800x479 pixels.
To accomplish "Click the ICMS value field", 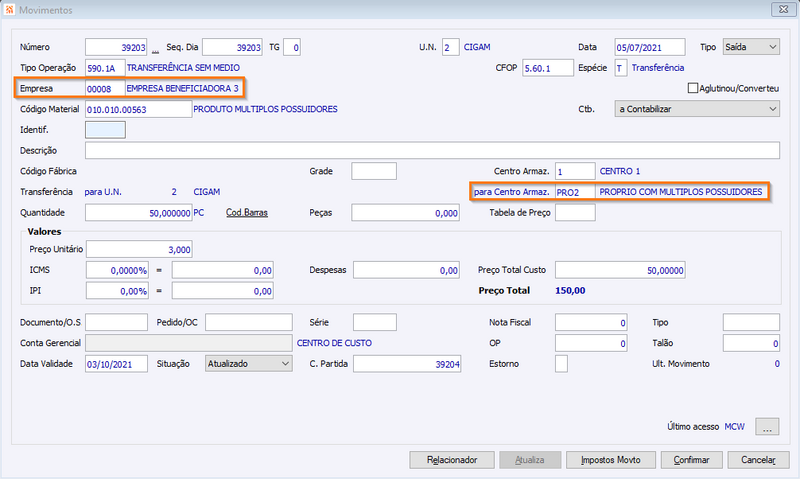I will click(222, 270).
